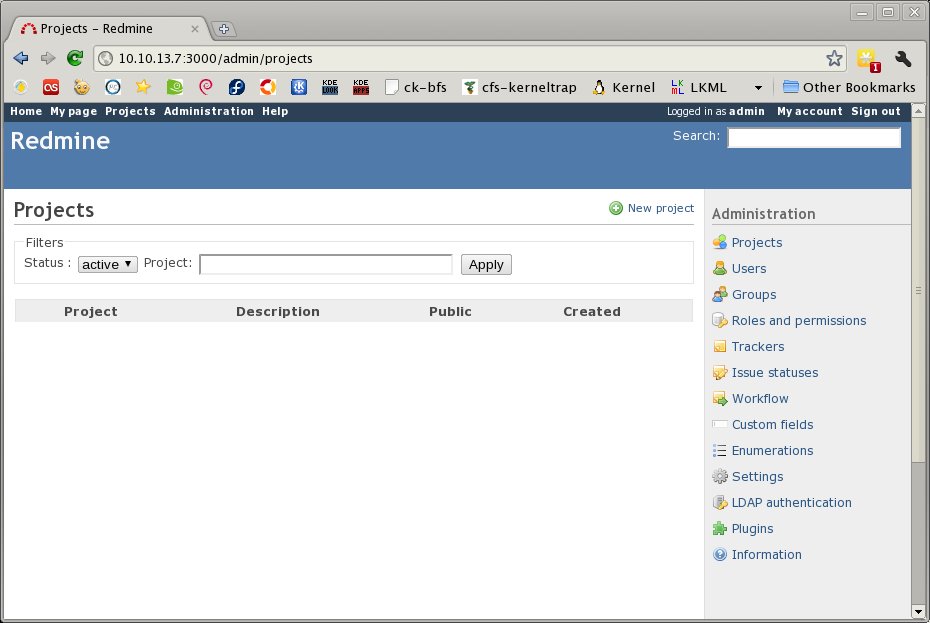This screenshot has width=930, height=623.
Task: Open the Fedora bookmark icon
Action: tap(237, 87)
